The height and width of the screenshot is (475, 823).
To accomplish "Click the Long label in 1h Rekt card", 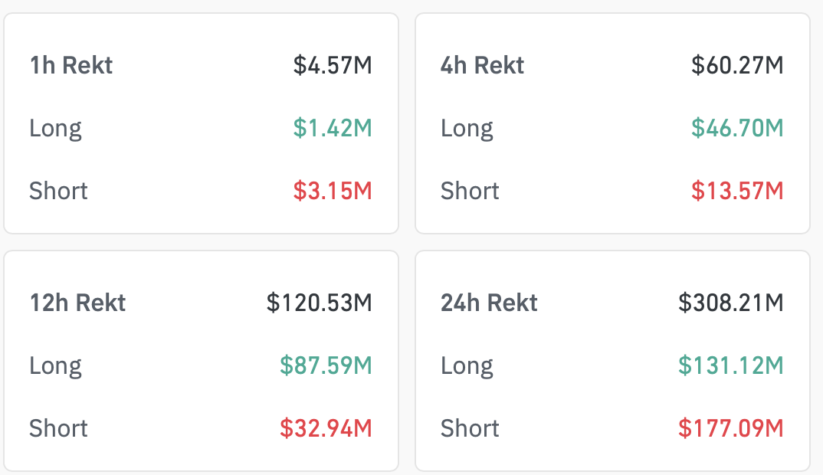I will click(x=55, y=128).
